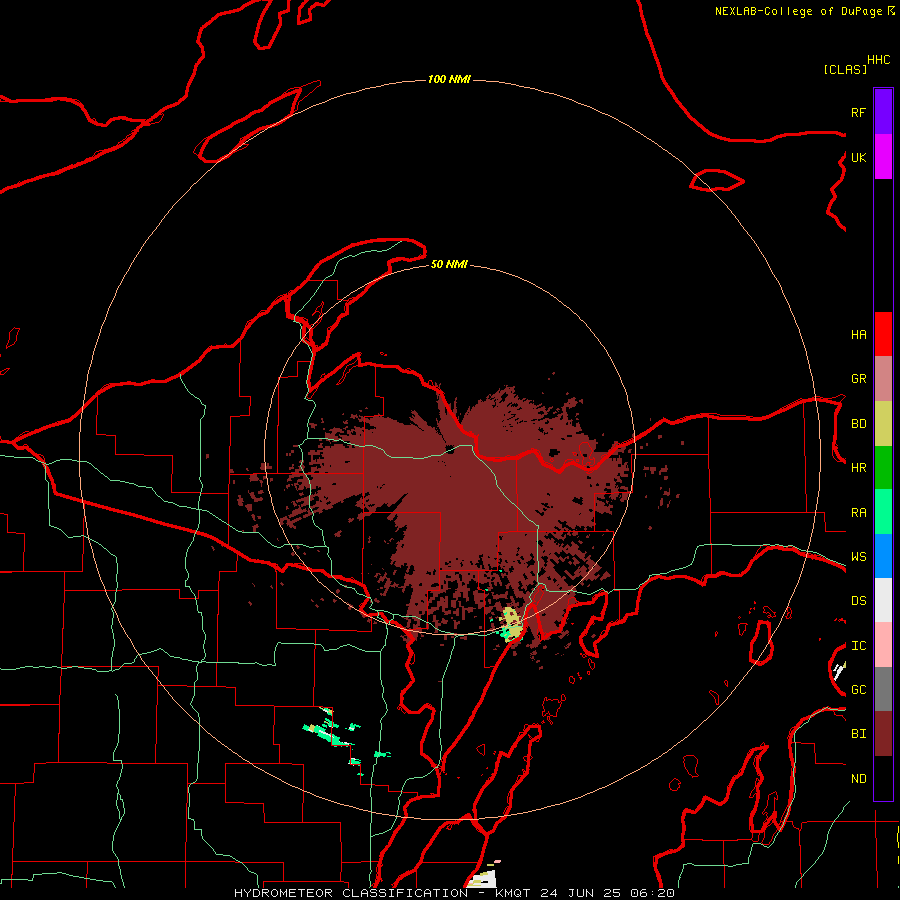Click the WS legend label
The width and height of the screenshot is (900, 900).
(x=858, y=557)
